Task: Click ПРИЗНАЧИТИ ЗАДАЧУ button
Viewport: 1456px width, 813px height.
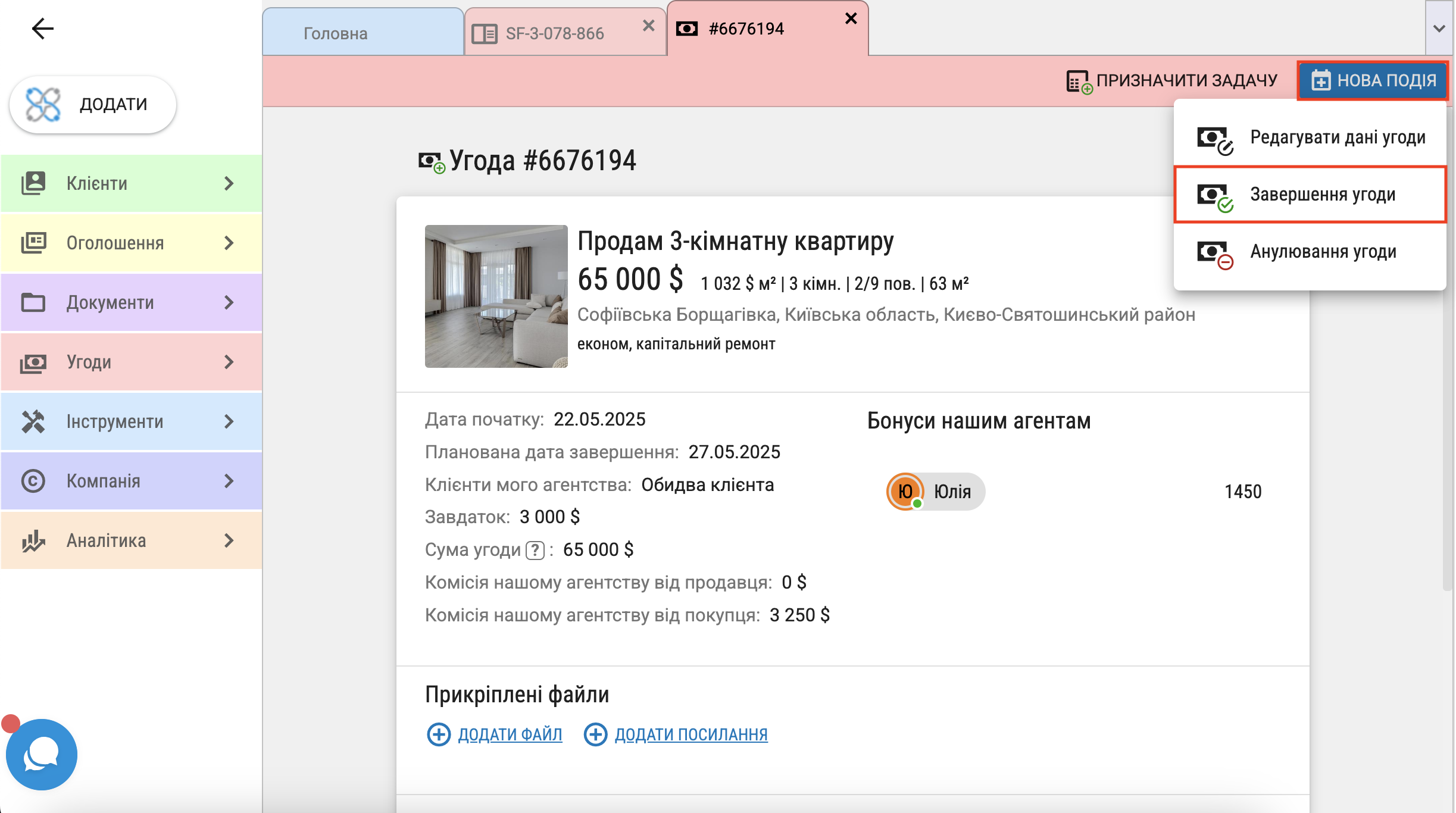Action: click(x=1172, y=80)
